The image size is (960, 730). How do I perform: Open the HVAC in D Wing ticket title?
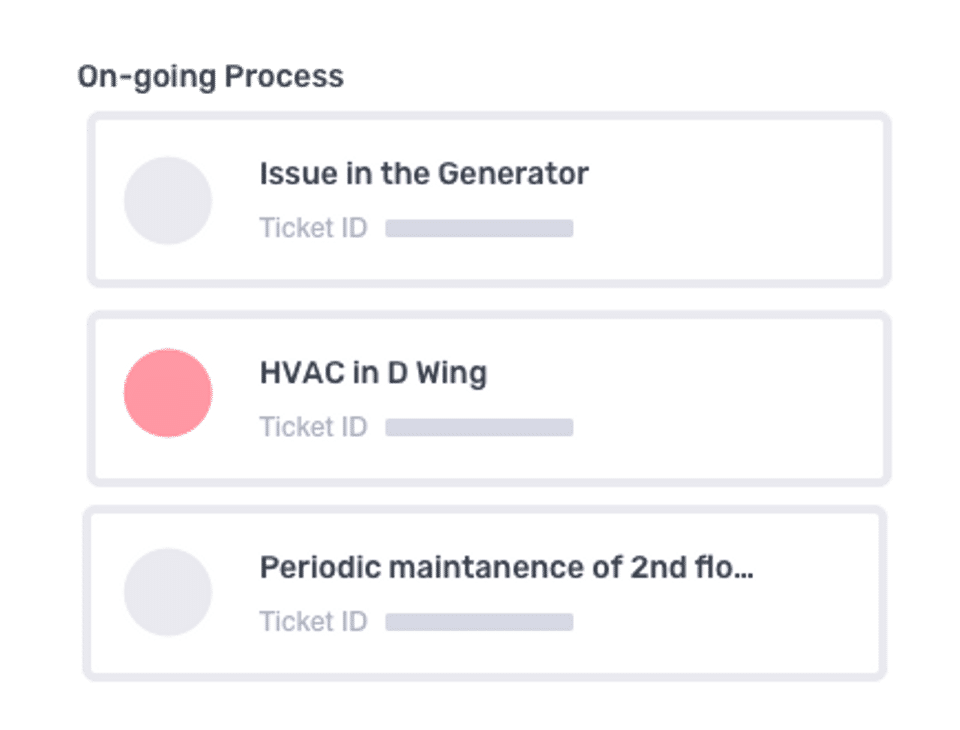click(x=373, y=374)
